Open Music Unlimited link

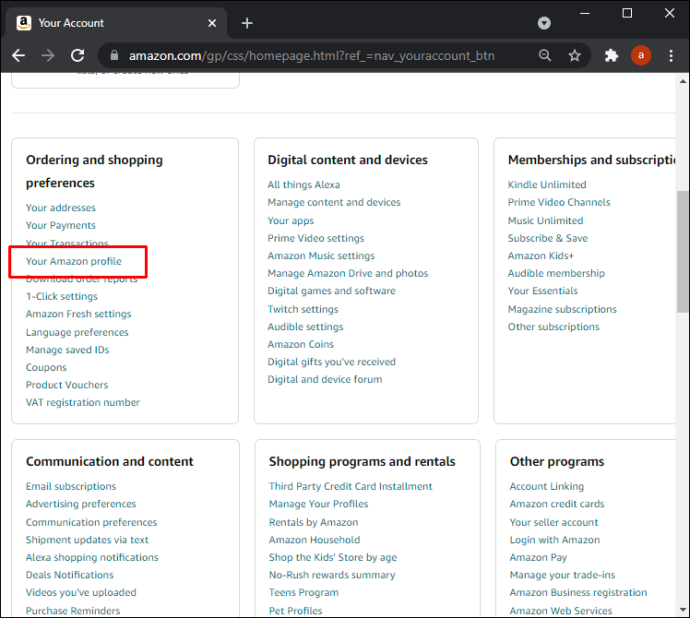[545, 221]
